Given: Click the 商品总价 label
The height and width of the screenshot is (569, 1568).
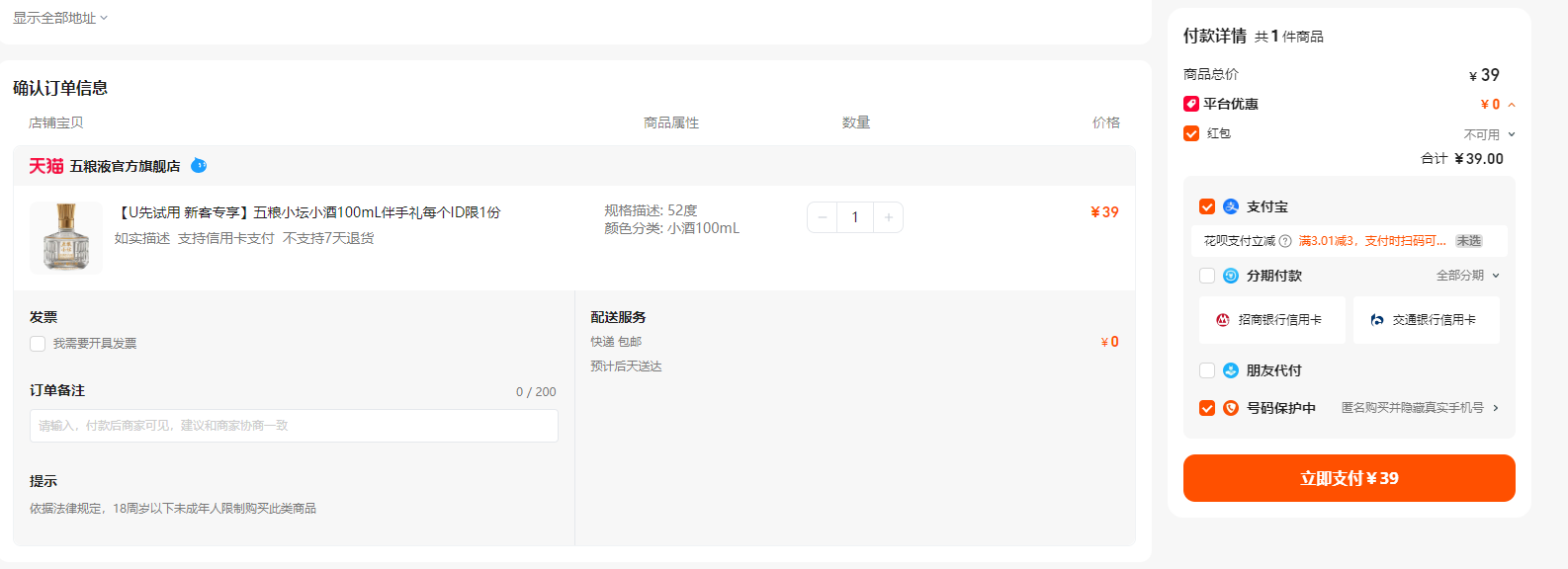Looking at the screenshot, I should 1211,74.
